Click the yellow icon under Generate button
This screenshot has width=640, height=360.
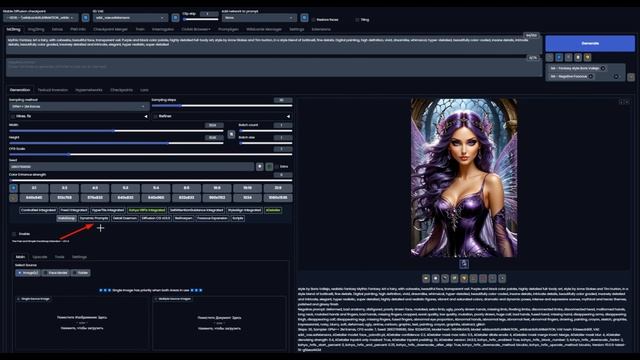587,58
